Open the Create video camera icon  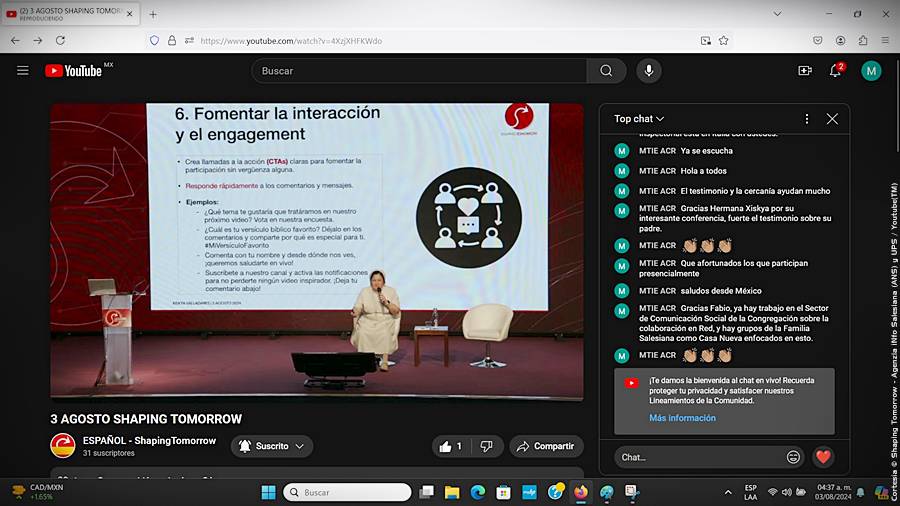pos(805,71)
